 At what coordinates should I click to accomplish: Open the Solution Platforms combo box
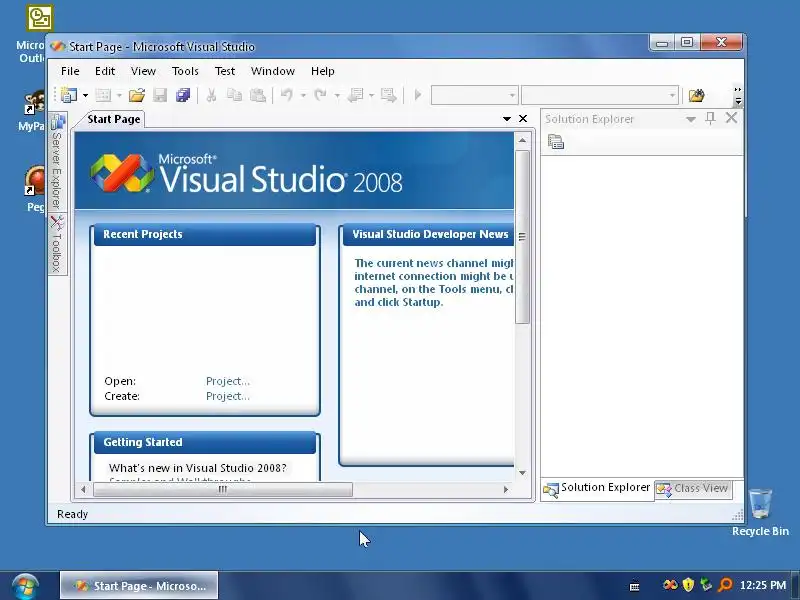(599, 95)
